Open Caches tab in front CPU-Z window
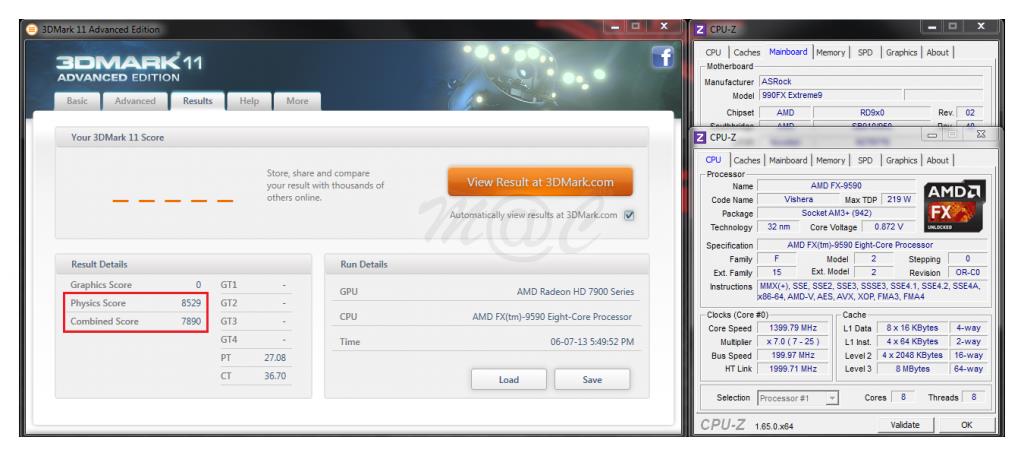The image size is (1024, 455). click(x=746, y=160)
